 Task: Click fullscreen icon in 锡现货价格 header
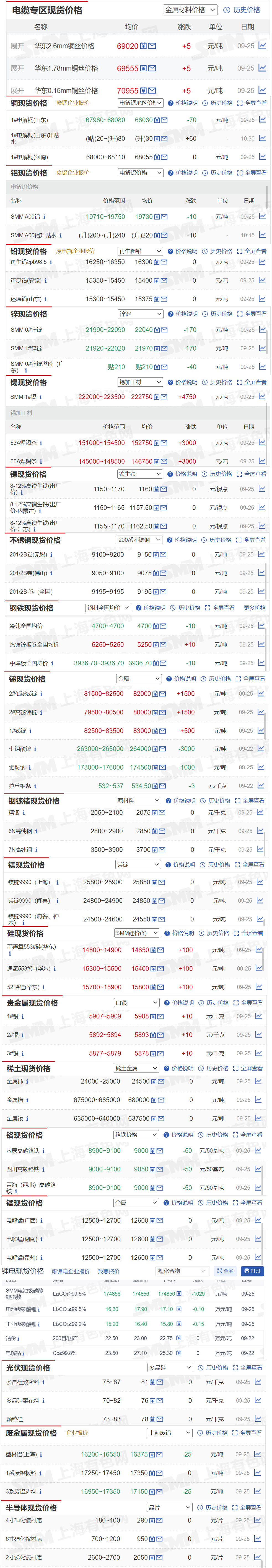[x=240, y=382]
